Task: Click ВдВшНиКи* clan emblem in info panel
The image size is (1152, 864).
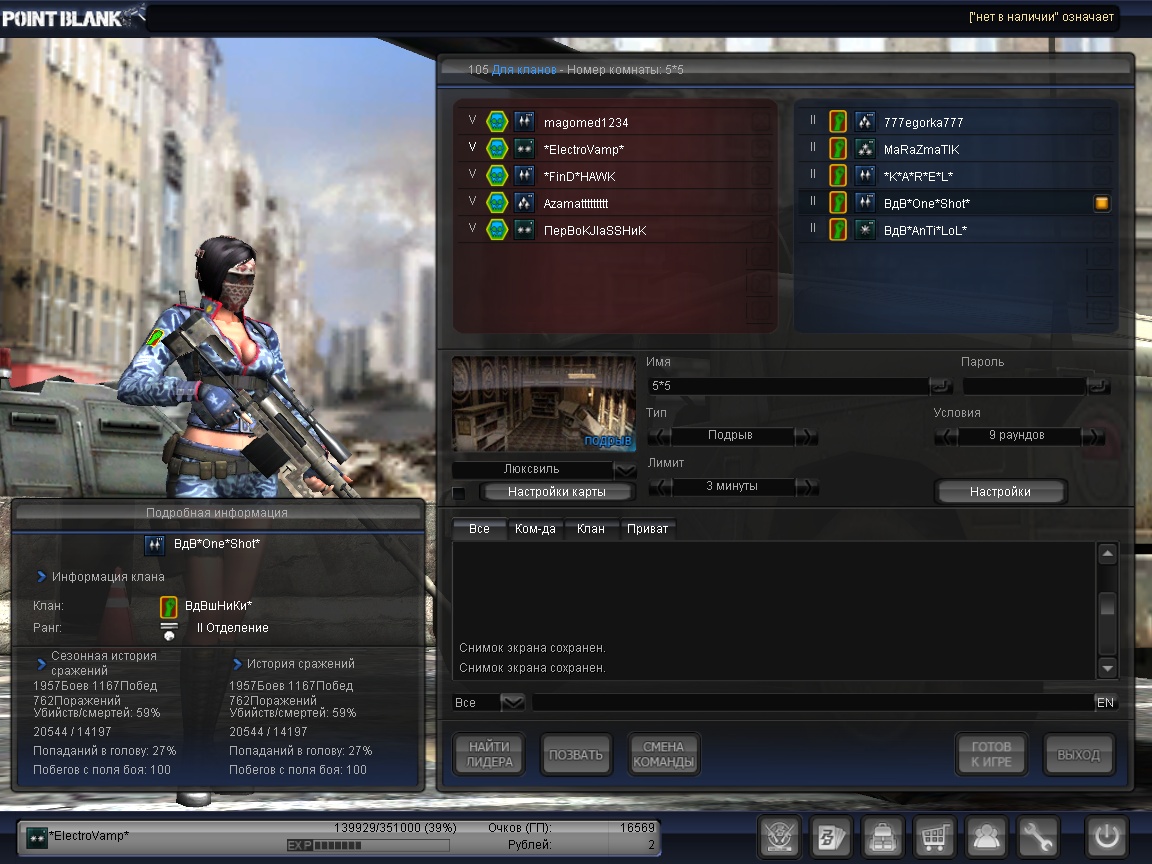Action: (x=169, y=607)
